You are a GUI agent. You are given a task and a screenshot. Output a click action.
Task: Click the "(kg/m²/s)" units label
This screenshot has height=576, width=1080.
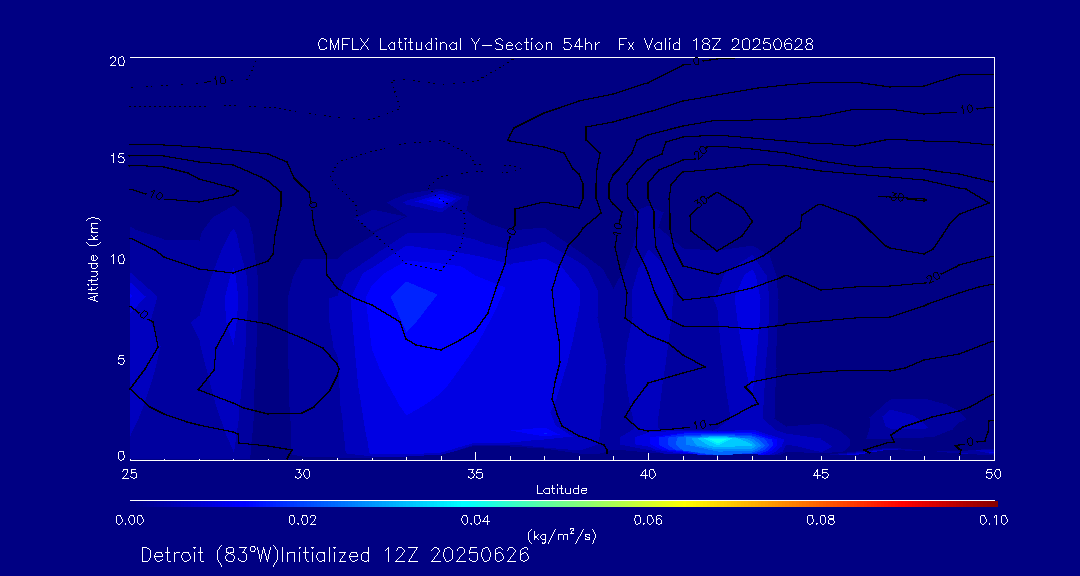click(x=562, y=535)
